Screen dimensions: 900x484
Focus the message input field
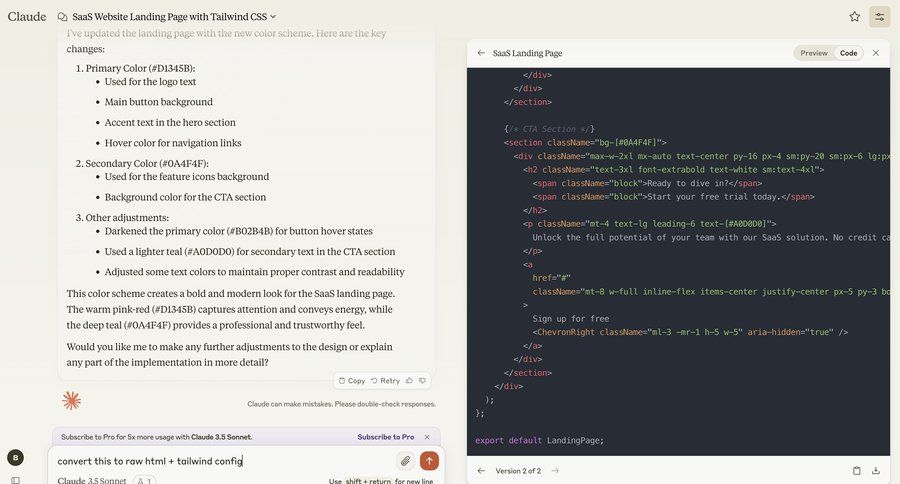[224, 461]
